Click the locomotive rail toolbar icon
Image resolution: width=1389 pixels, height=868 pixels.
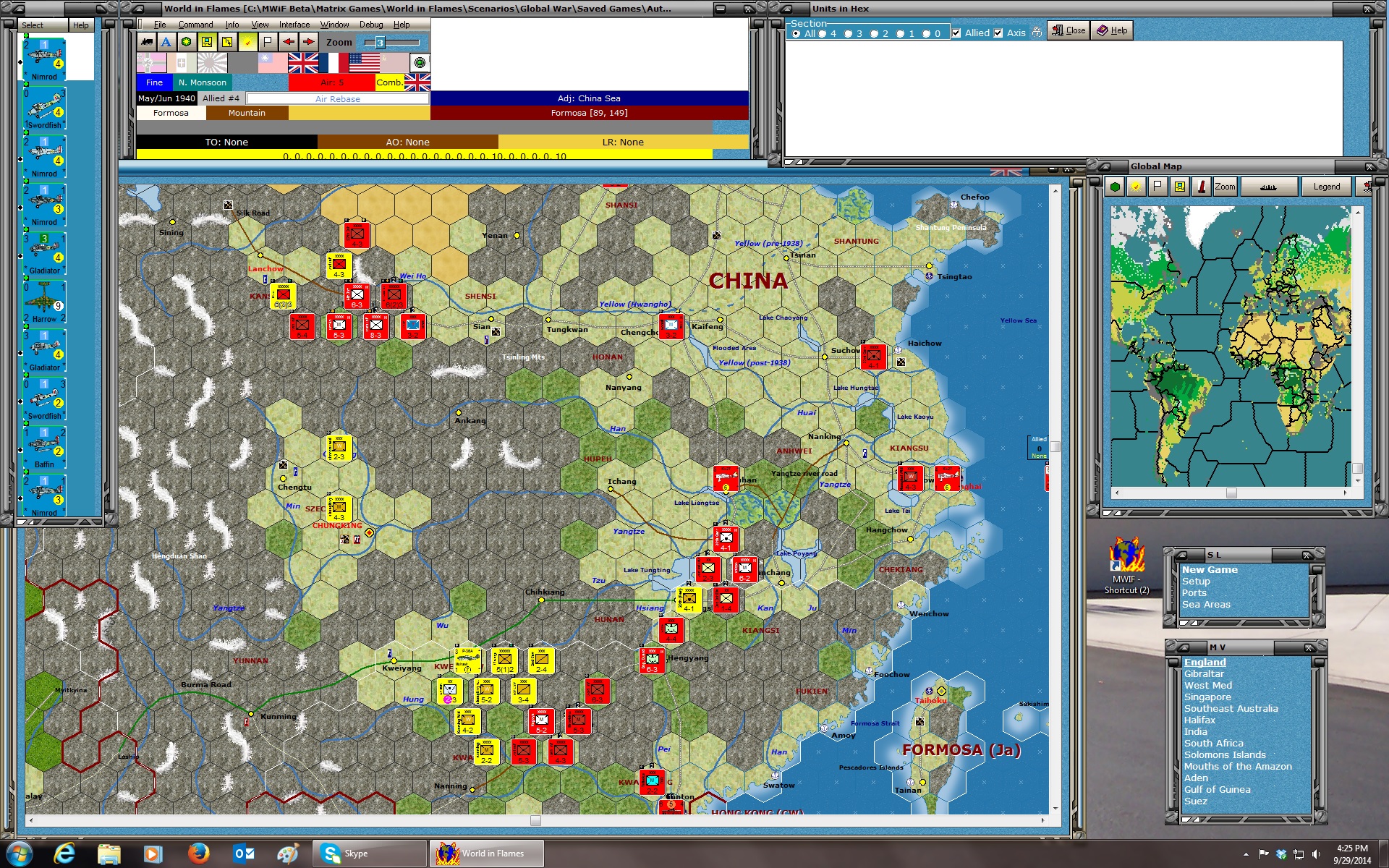[x=147, y=42]
